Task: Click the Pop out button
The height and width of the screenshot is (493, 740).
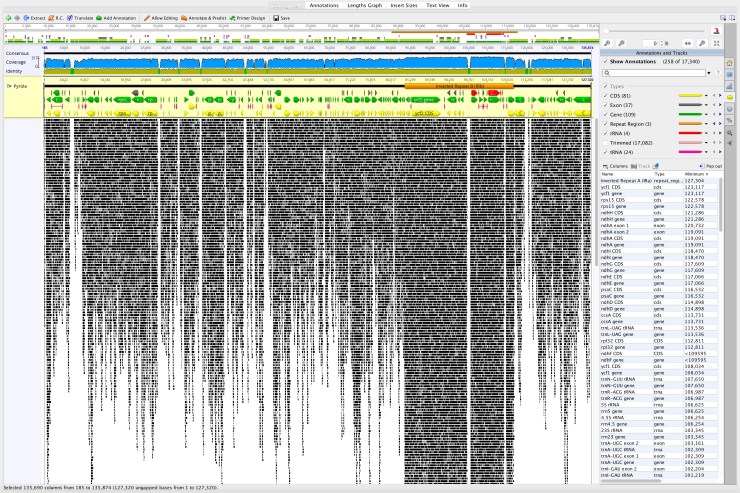Action: click(x=710, y=166)
